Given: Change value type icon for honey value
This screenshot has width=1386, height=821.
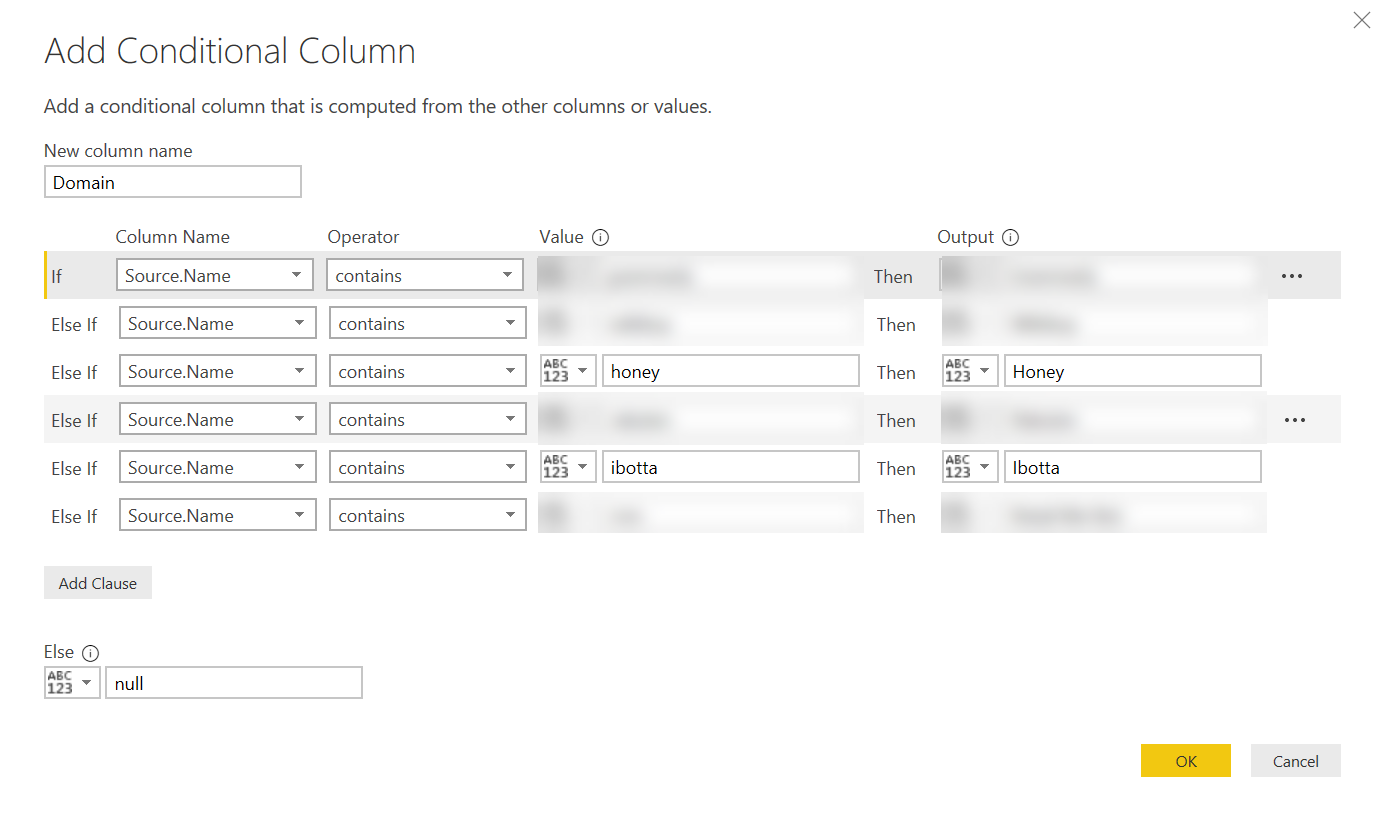Looking at the screenshot, I should [568, 371].
